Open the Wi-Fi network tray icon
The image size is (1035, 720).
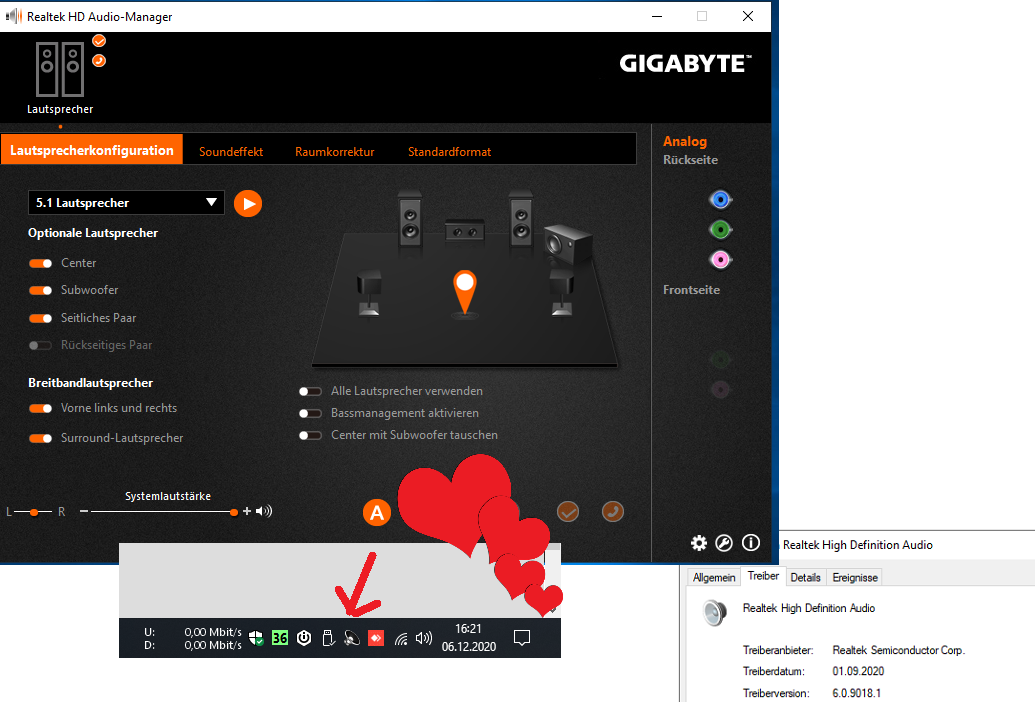[401, 639]
